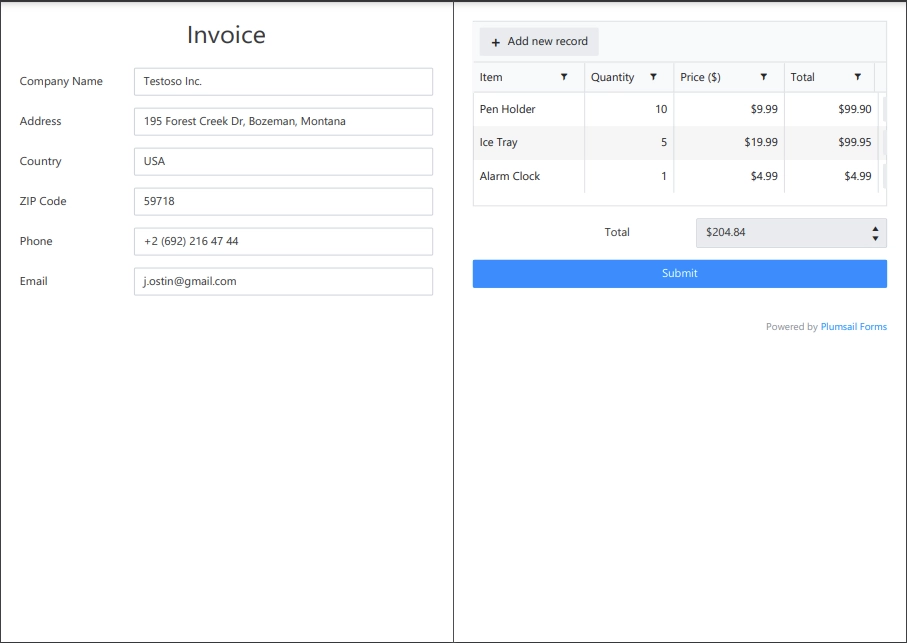Image resolution: width=907 pixels, height=643 pixels.
Task: Sort by the Quantity column header
Action: click(613, 77)
